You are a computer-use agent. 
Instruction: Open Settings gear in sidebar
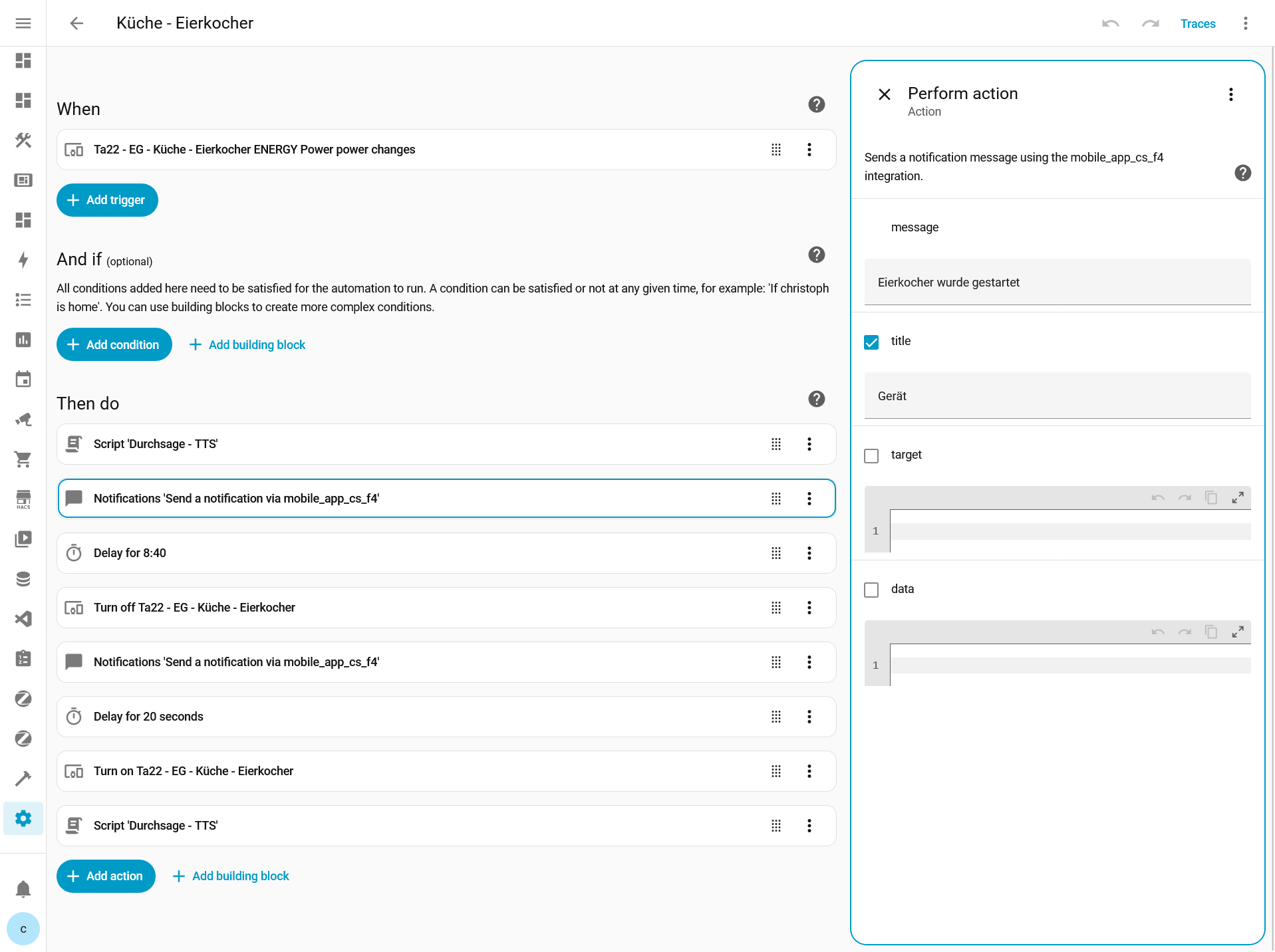(23, 818)
